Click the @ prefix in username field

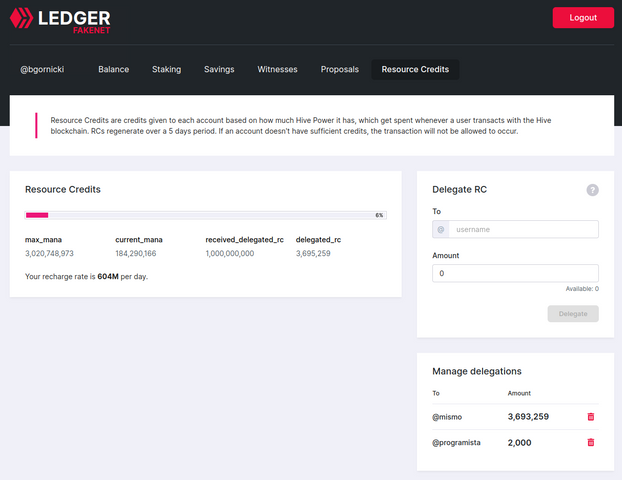(x=441, y=230)
